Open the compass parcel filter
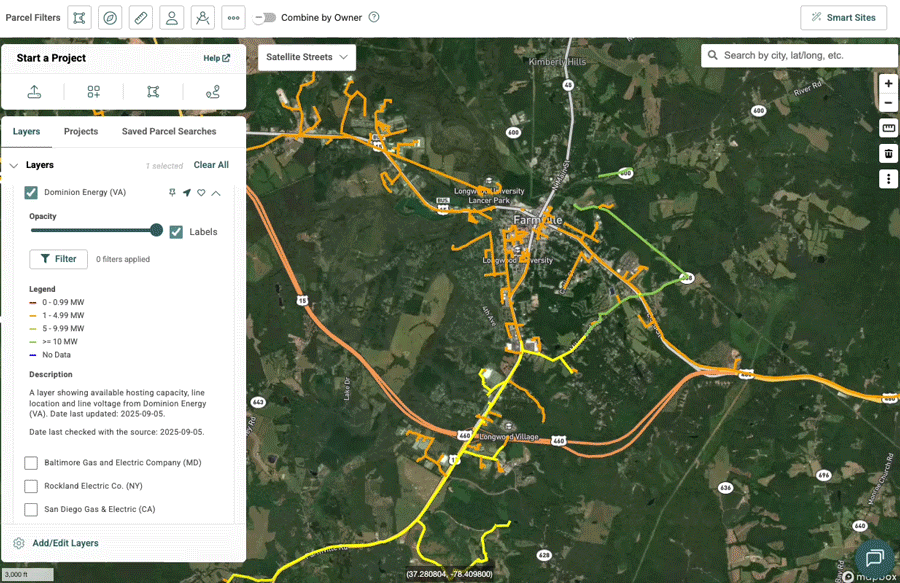900x583 pixels. coord(111,18)
